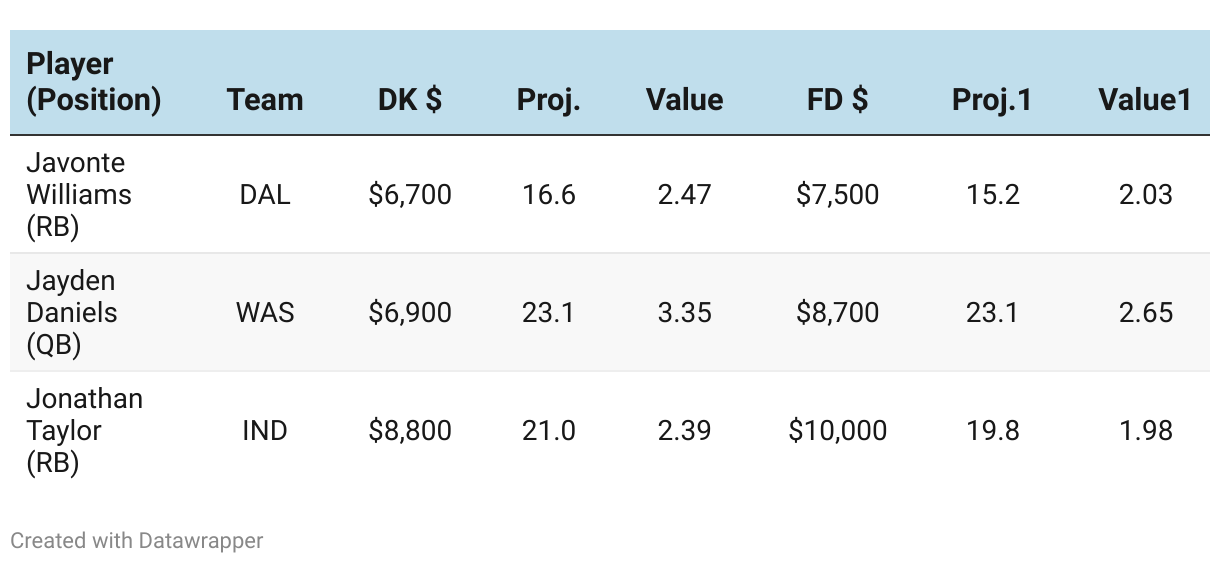The width and height of the screenshot is (1220, 564).
Task: Click the Jayden Daniels (QB) cell
Action: tap(71, 312)
